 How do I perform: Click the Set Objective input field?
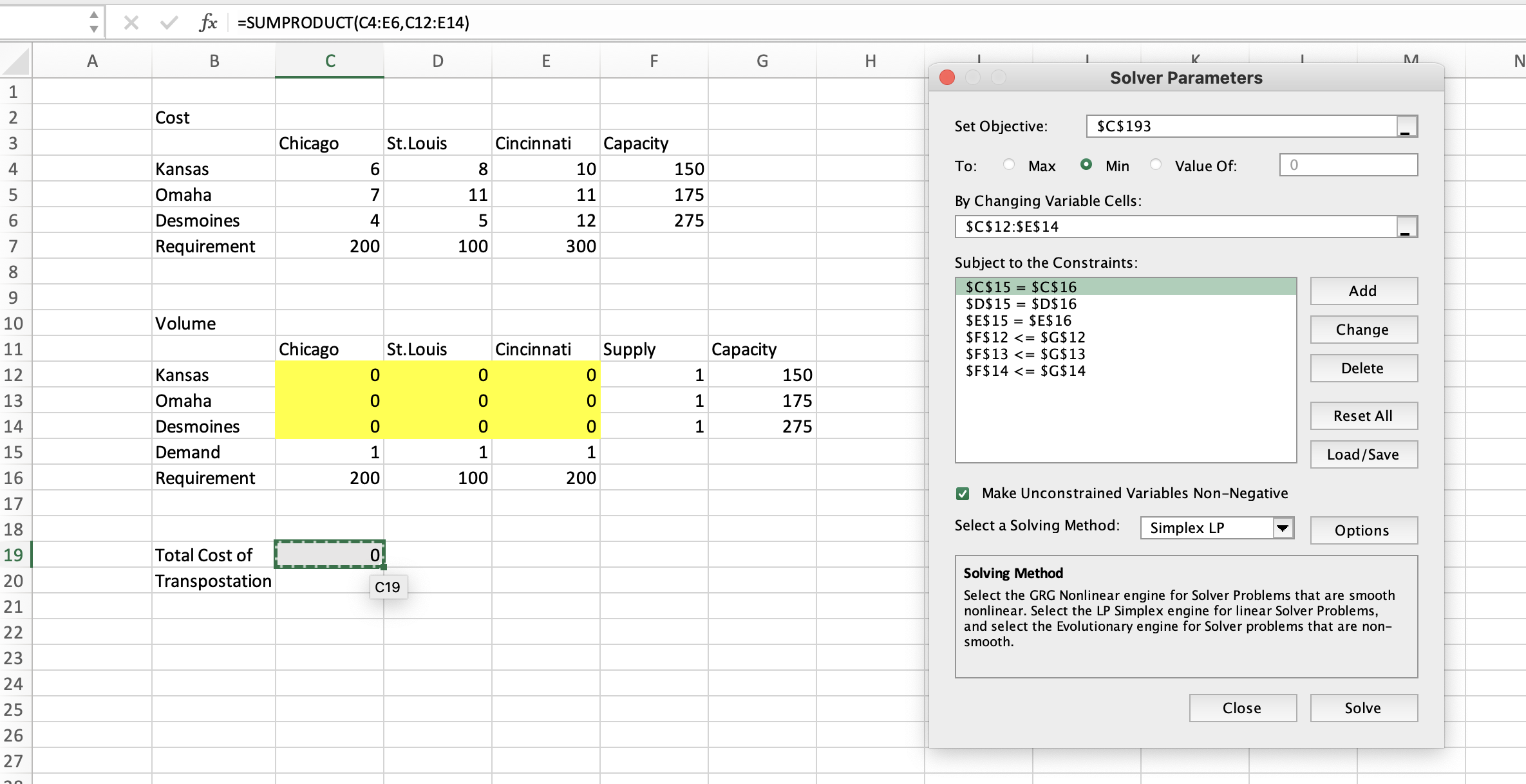coord(1241,126)
